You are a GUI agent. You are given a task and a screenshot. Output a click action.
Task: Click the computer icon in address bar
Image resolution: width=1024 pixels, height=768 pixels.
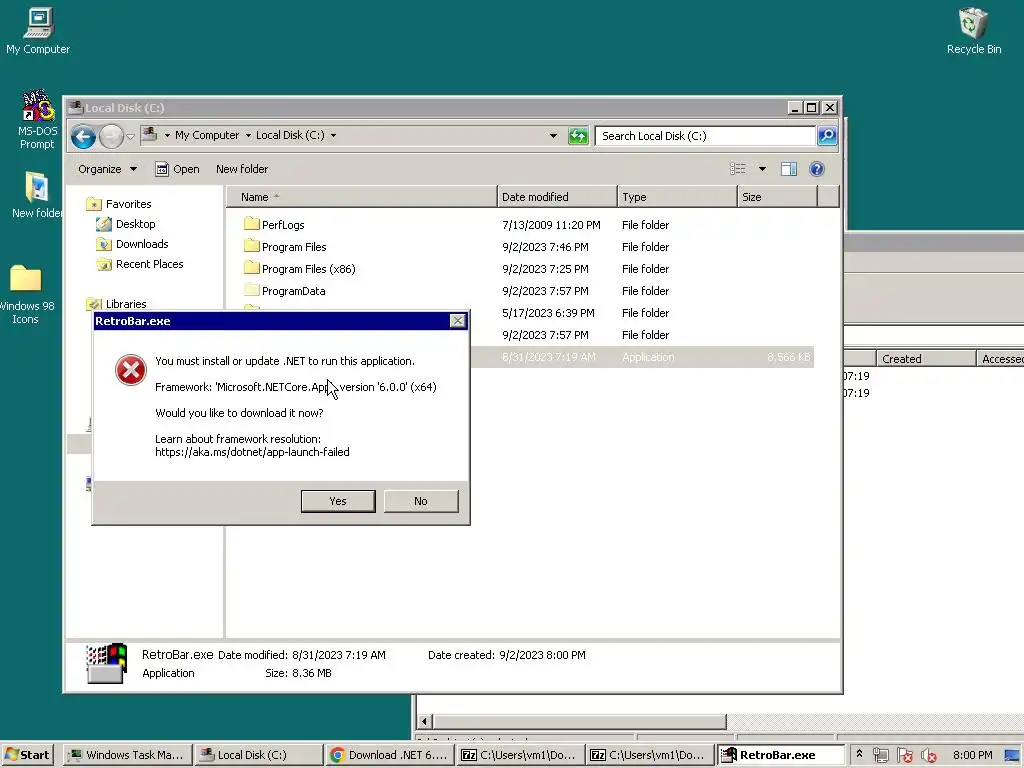click(x=150, y=135)
